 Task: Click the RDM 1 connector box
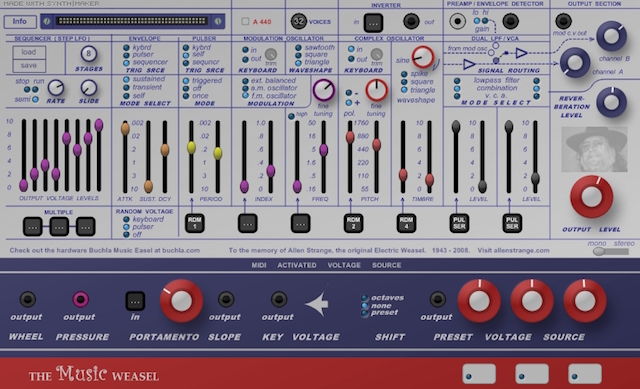(x=195, y=223)
